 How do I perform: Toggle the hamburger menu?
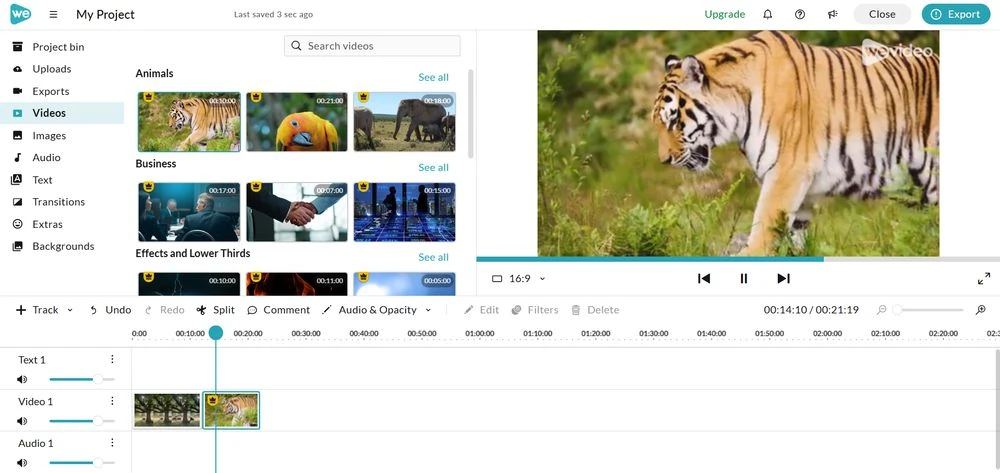click(x=53, y=15)
